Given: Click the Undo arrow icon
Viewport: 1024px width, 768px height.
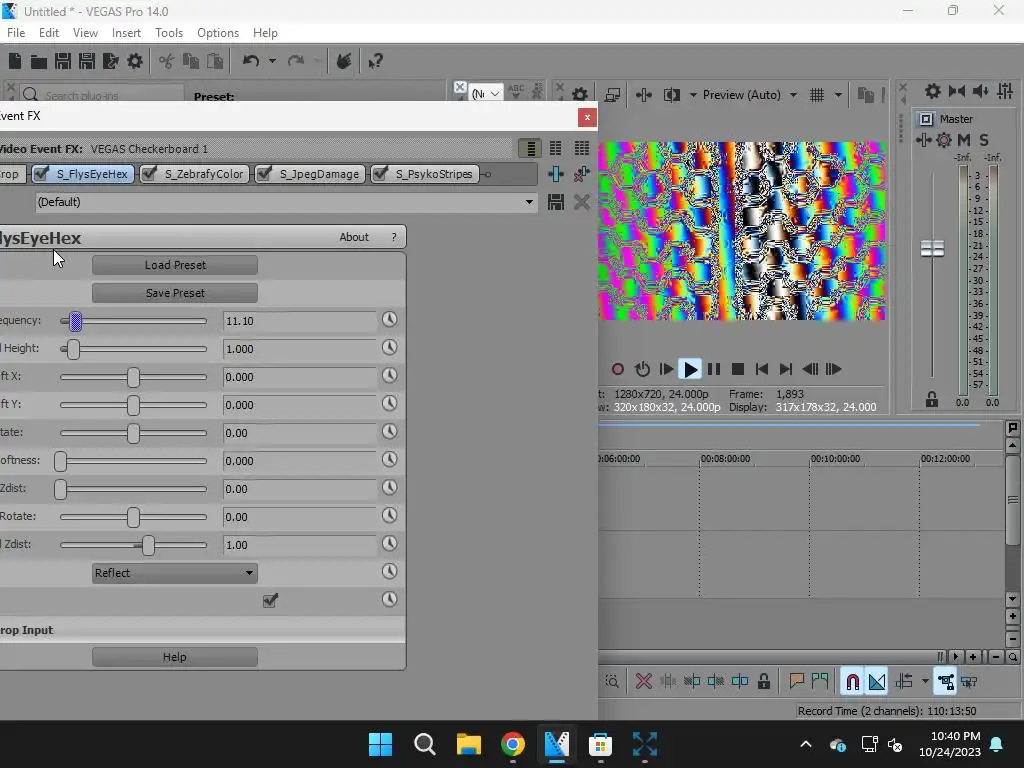Looking at the screenshot, I should pyautogui.click(x=251, y=61).
